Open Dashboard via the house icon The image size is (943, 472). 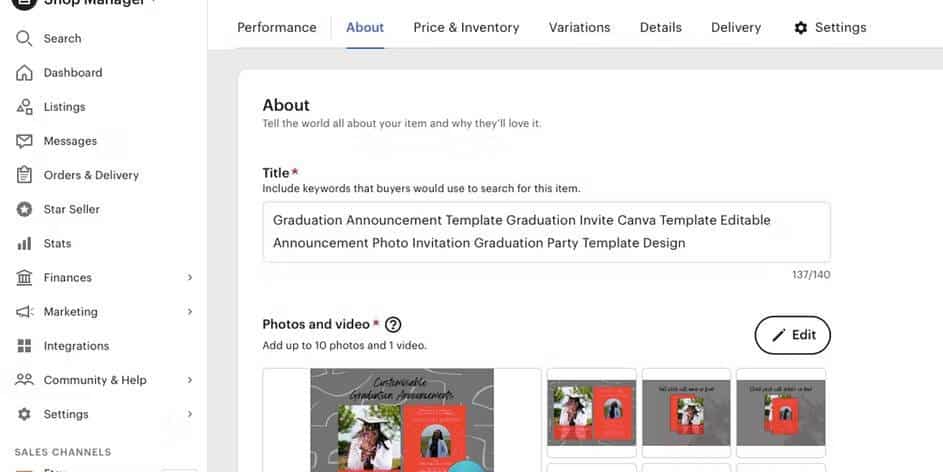click(x=24, y=73)
